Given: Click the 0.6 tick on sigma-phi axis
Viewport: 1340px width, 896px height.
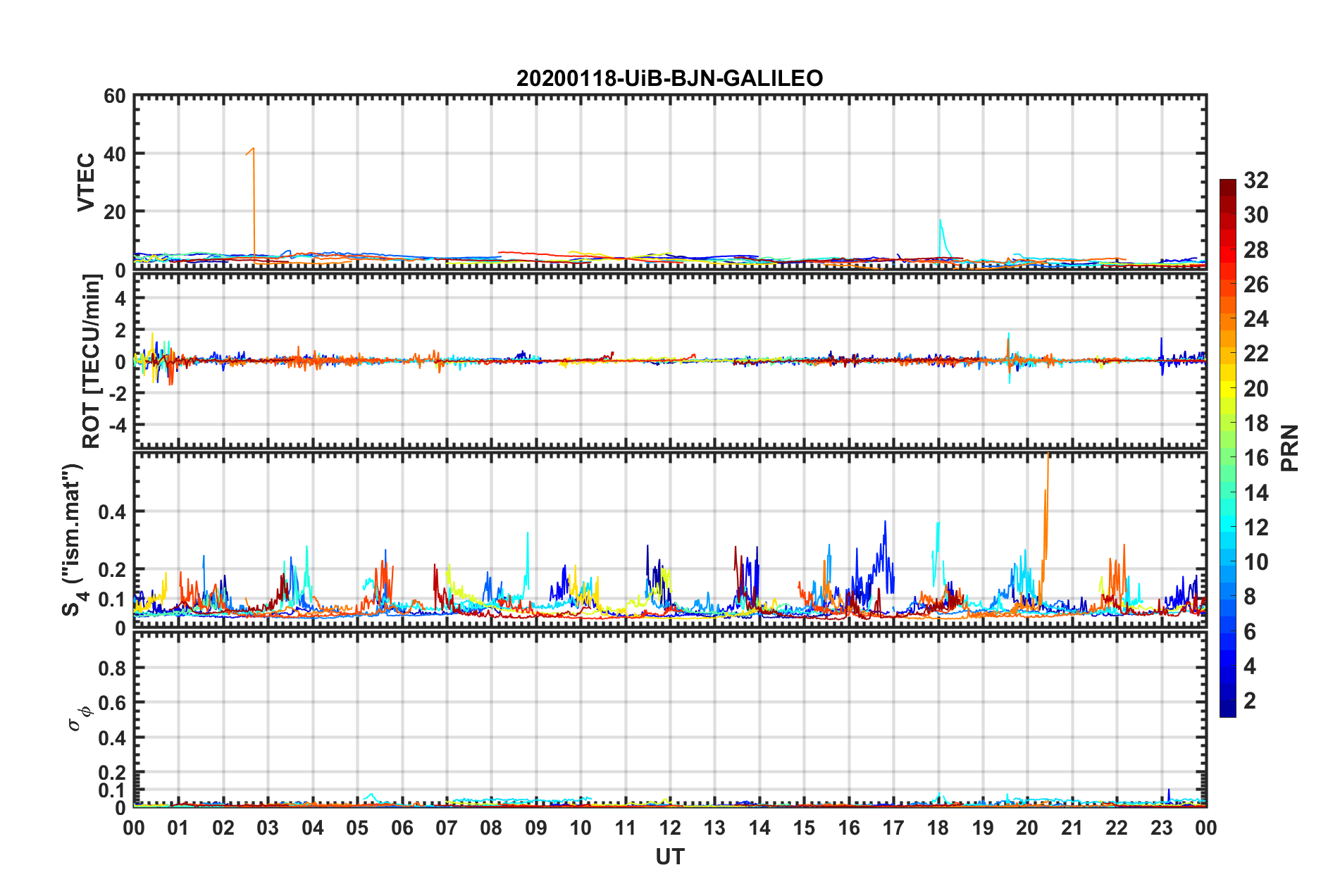Looking at the screenshot, I should pyautogui.click(x=111, y=703).
